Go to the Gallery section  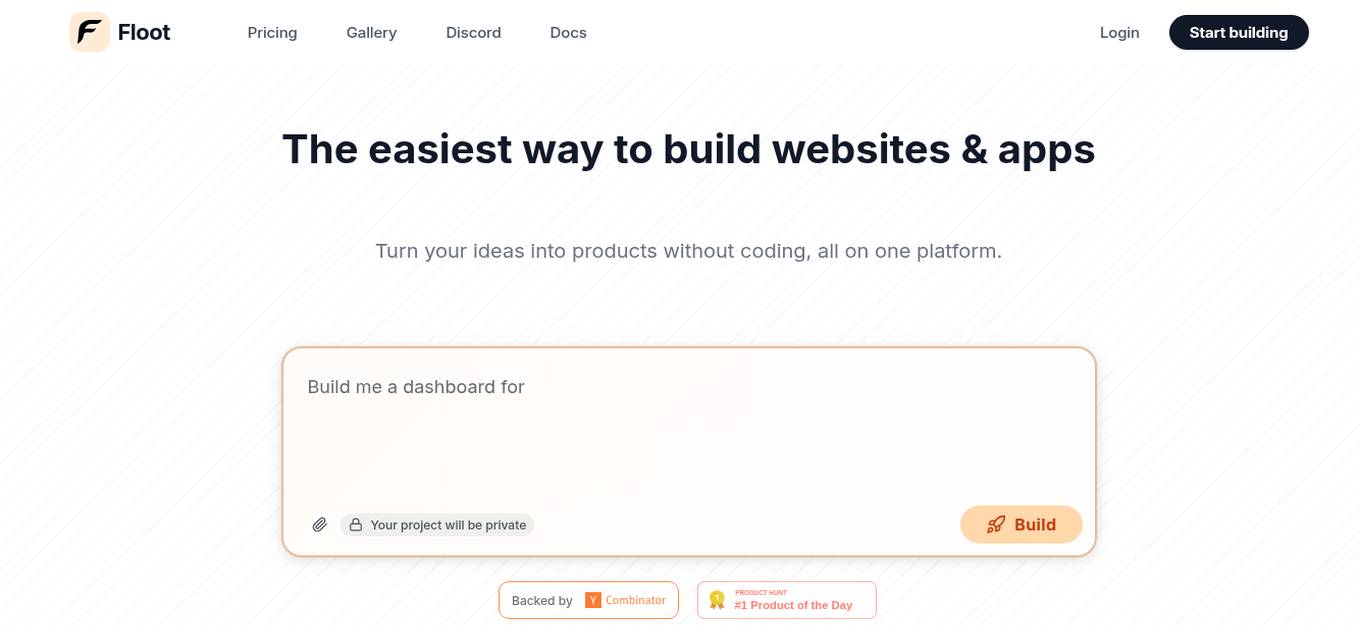tap(371, 33)
